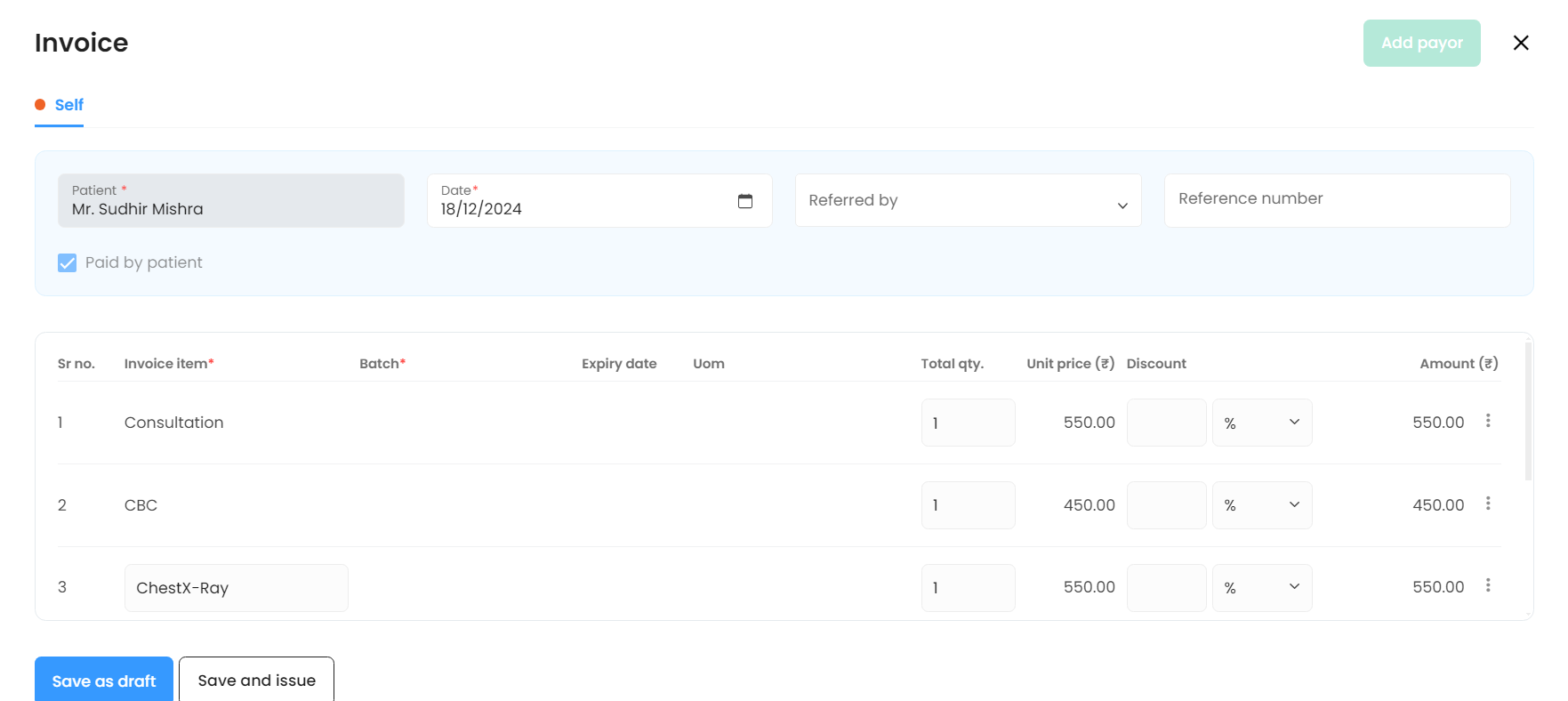The height and width of the screenshot is (701, 1568).
Task: Click total qty input for ChestX-Ray
Action: 968,588
